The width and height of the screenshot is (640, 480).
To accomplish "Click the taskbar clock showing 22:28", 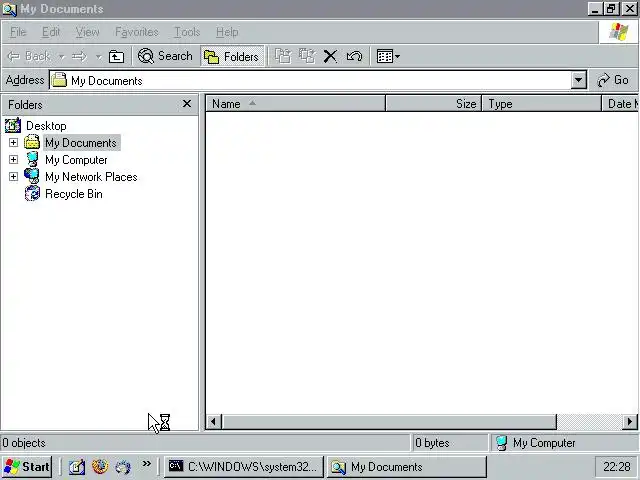I will tap(616, 467).
